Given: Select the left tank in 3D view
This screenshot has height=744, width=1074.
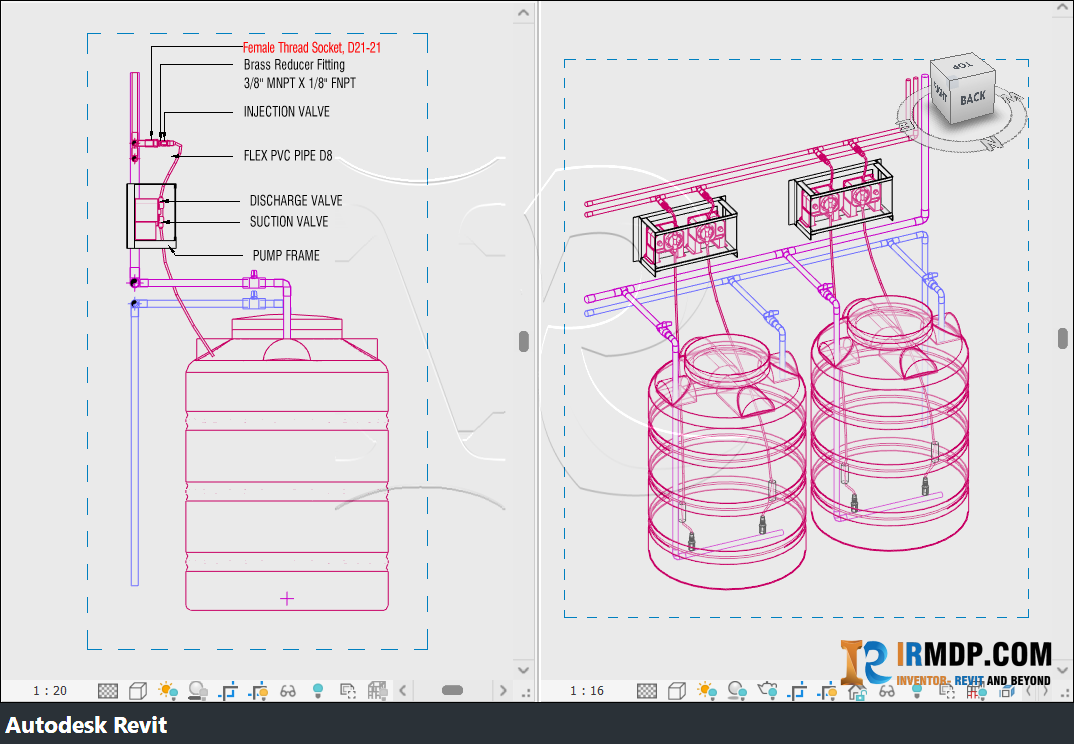Looking at the screenshot, I should 727,462.
